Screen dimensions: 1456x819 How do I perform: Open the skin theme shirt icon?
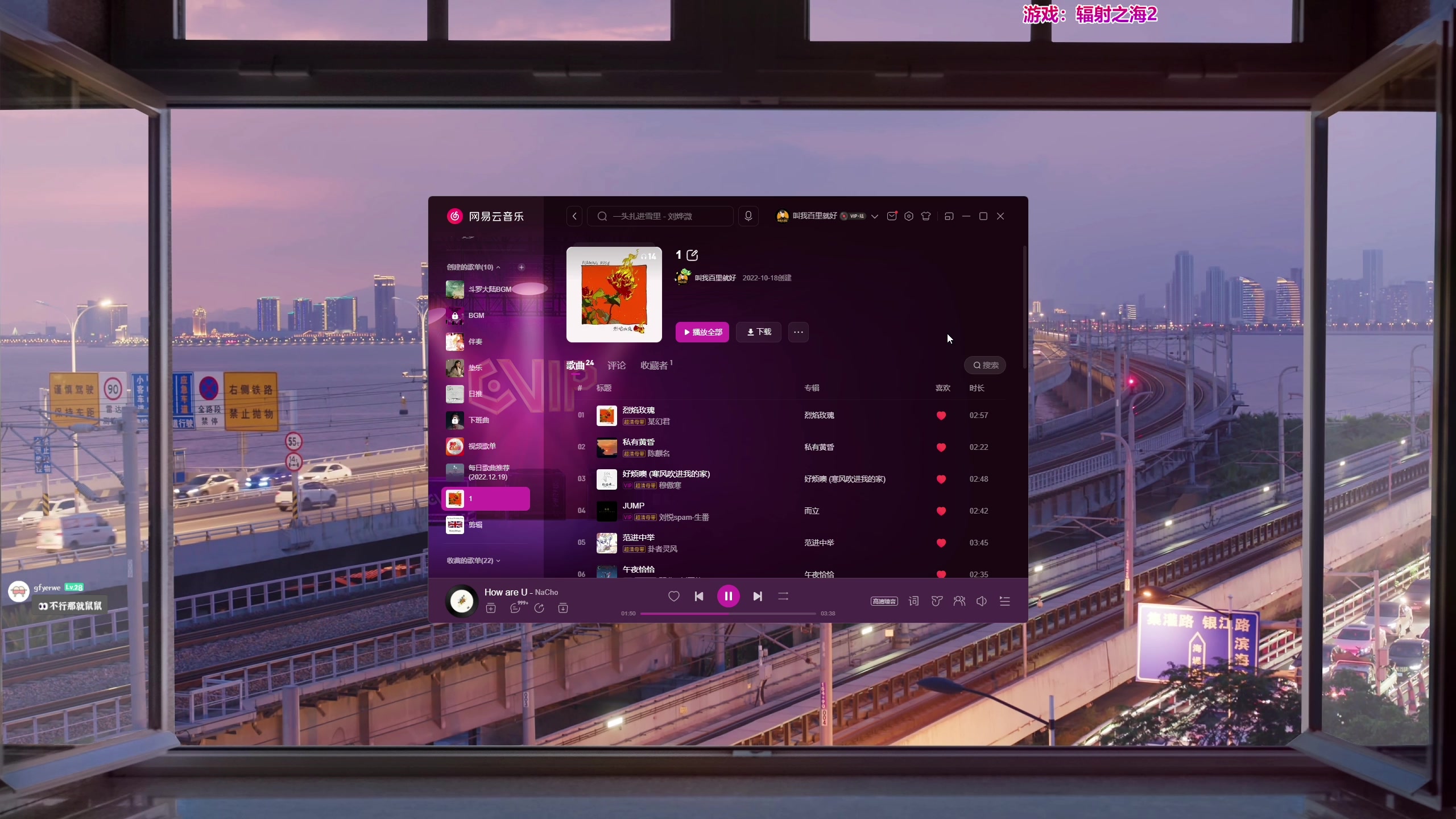pyautogui.click(x=926, y=216)
